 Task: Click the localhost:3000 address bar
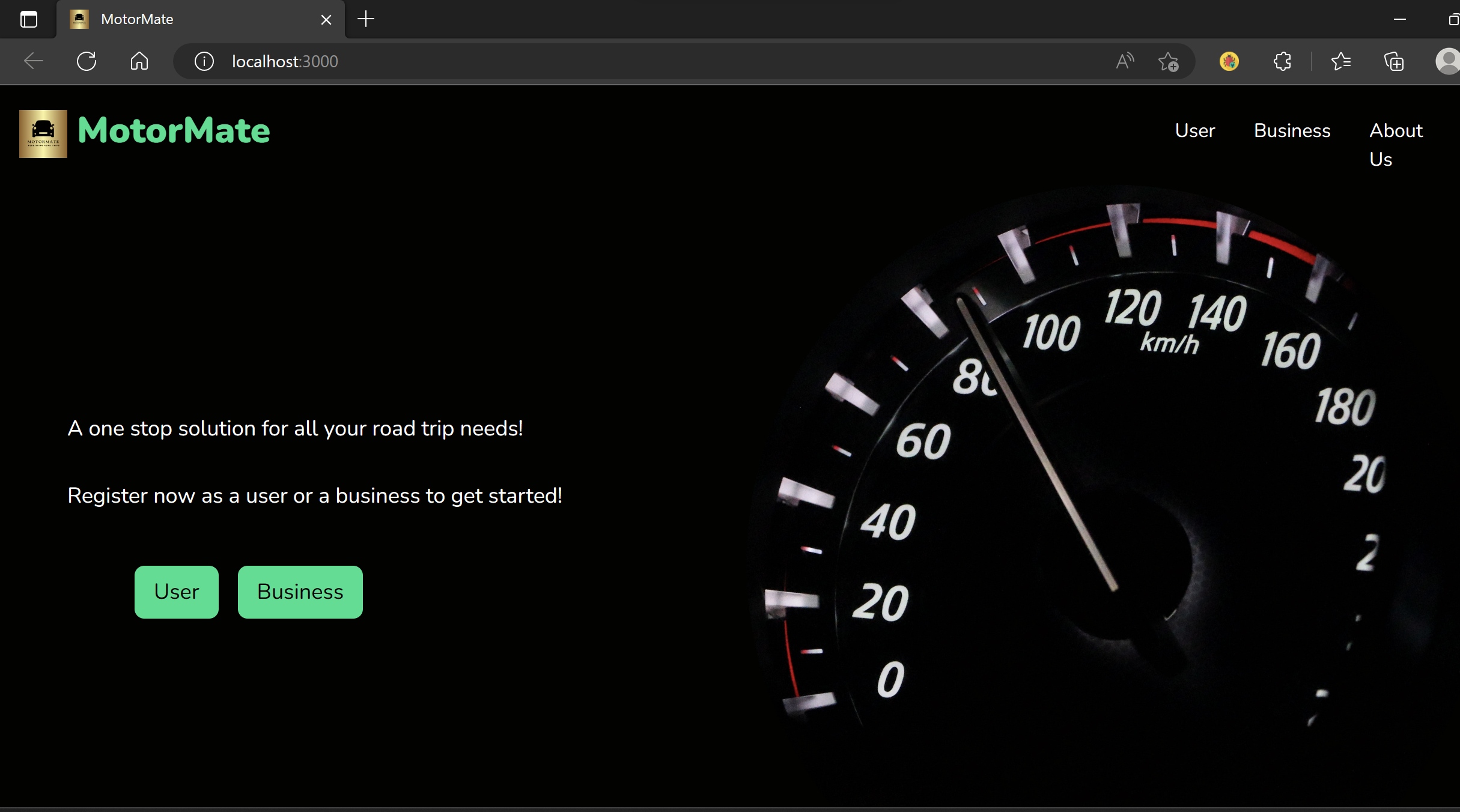pyautogui.click(x=601, y=61)
